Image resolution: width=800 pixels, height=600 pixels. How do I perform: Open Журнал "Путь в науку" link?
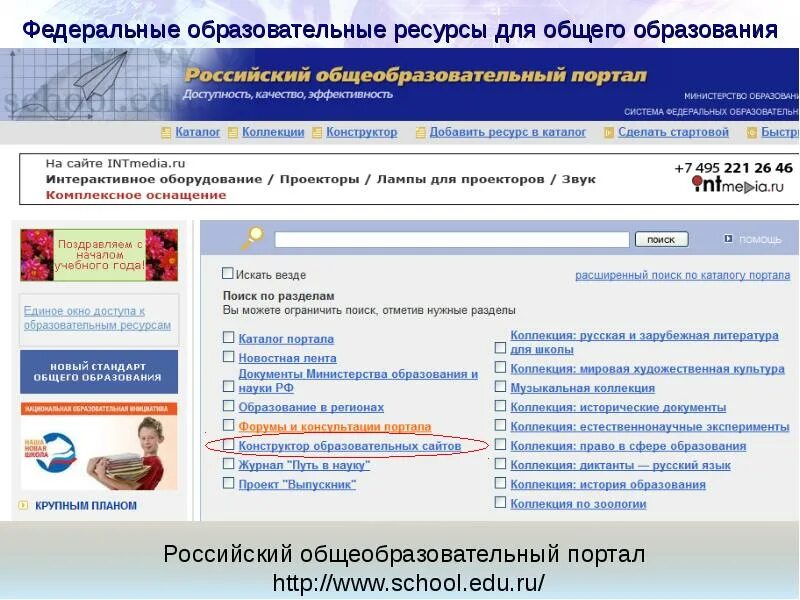point(304,465)
